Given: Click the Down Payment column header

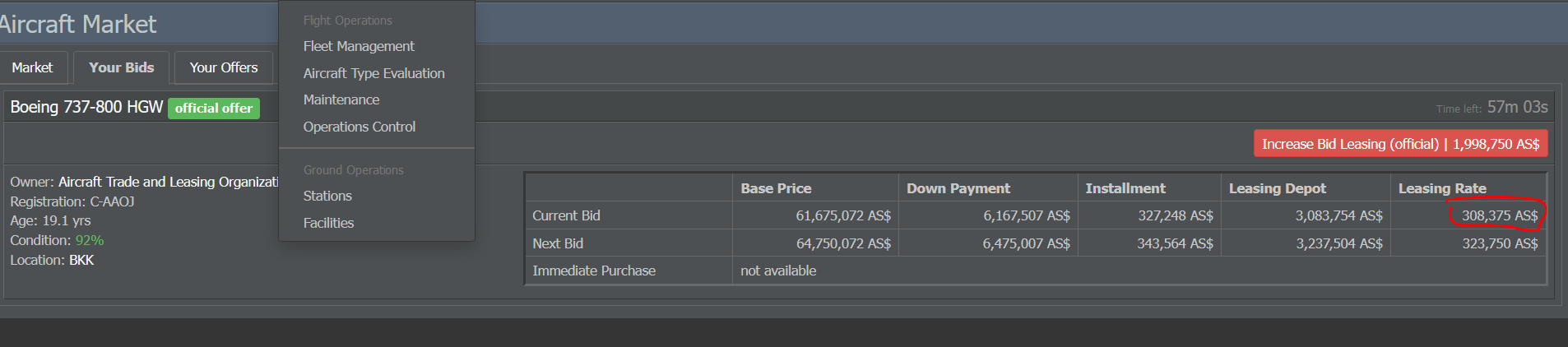Looking at the screenshot, I should tap(958, 188).
